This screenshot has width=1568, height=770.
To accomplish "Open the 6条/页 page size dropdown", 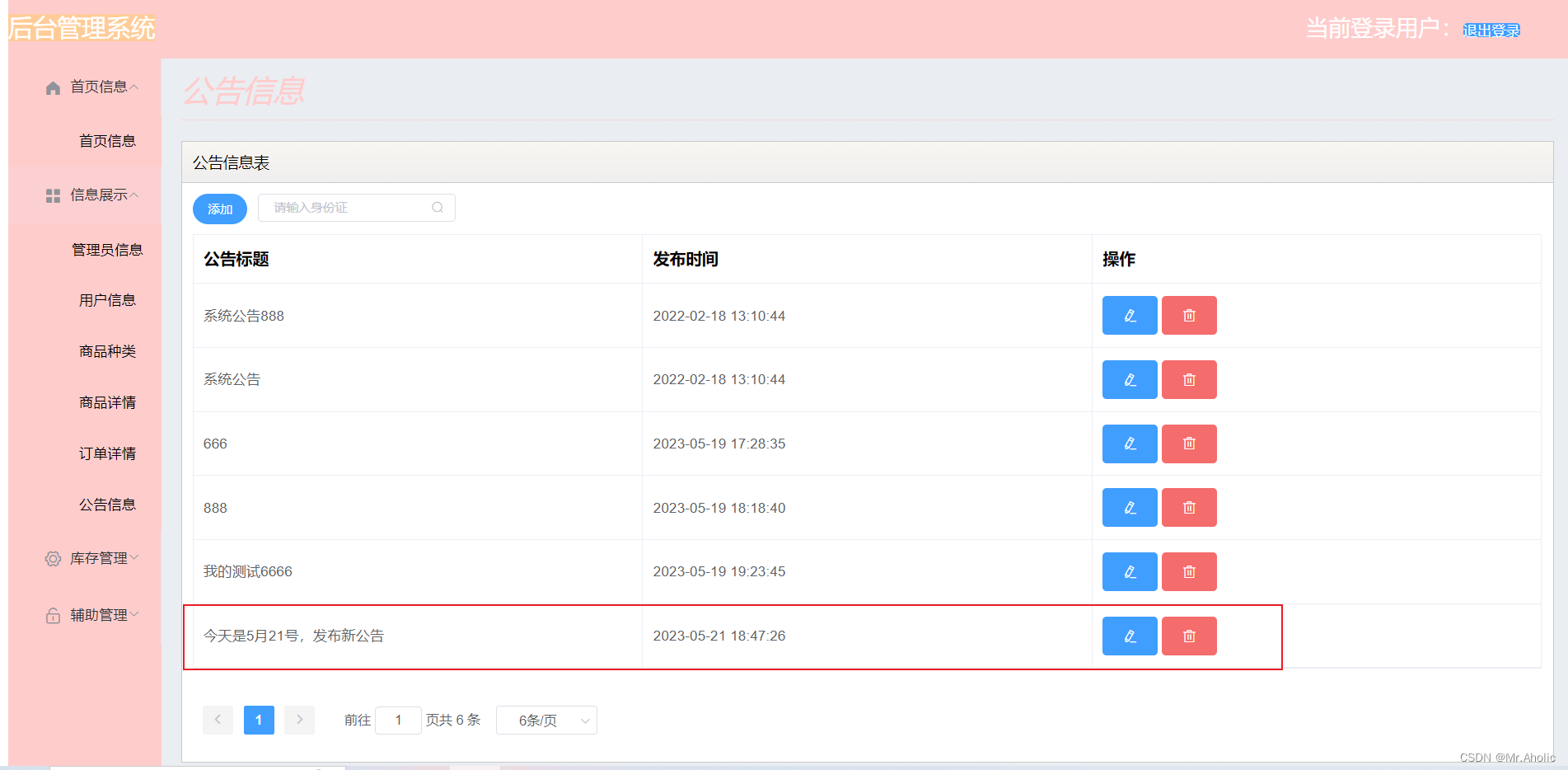I will (546, 721).
